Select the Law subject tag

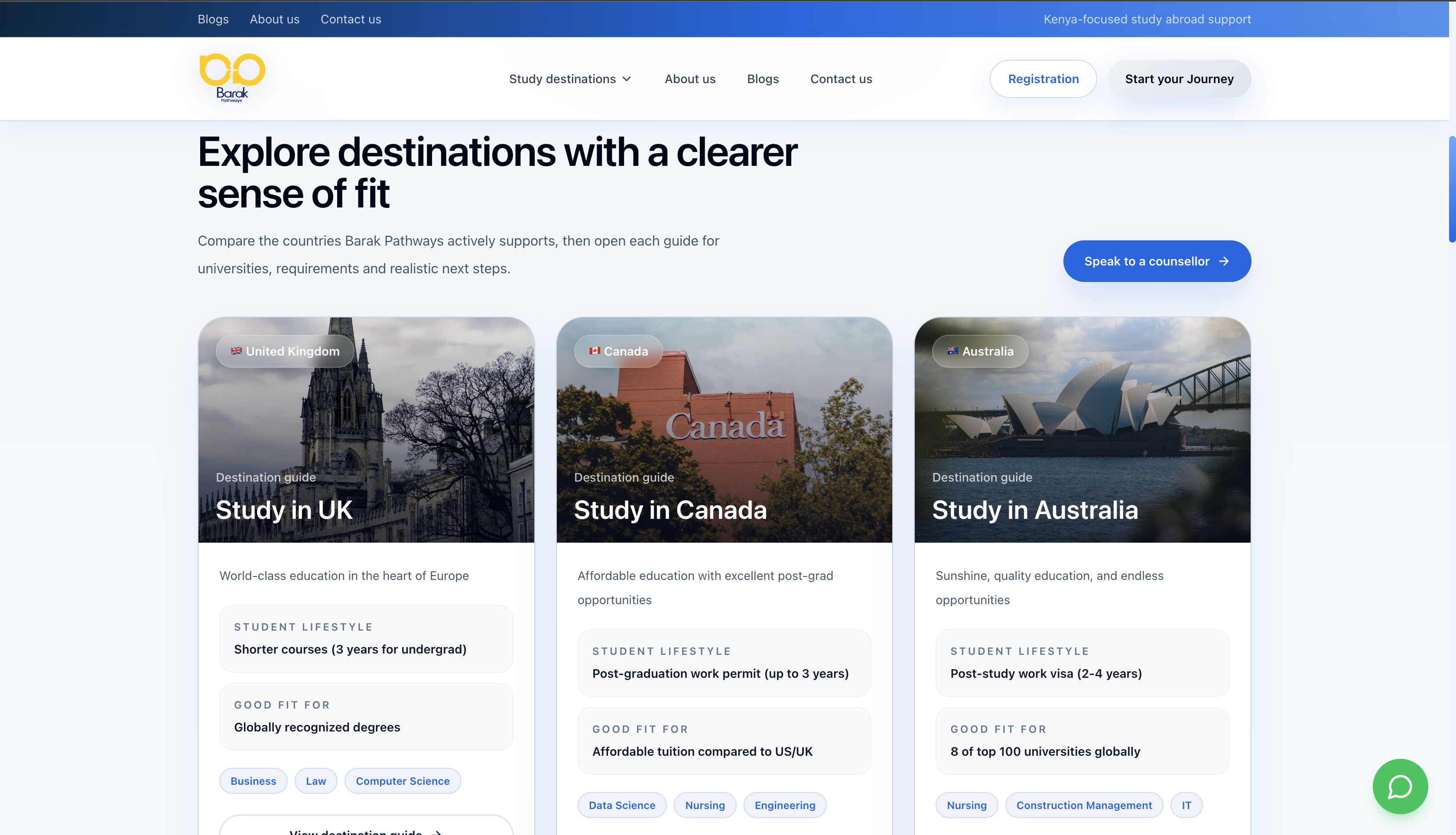316,781
